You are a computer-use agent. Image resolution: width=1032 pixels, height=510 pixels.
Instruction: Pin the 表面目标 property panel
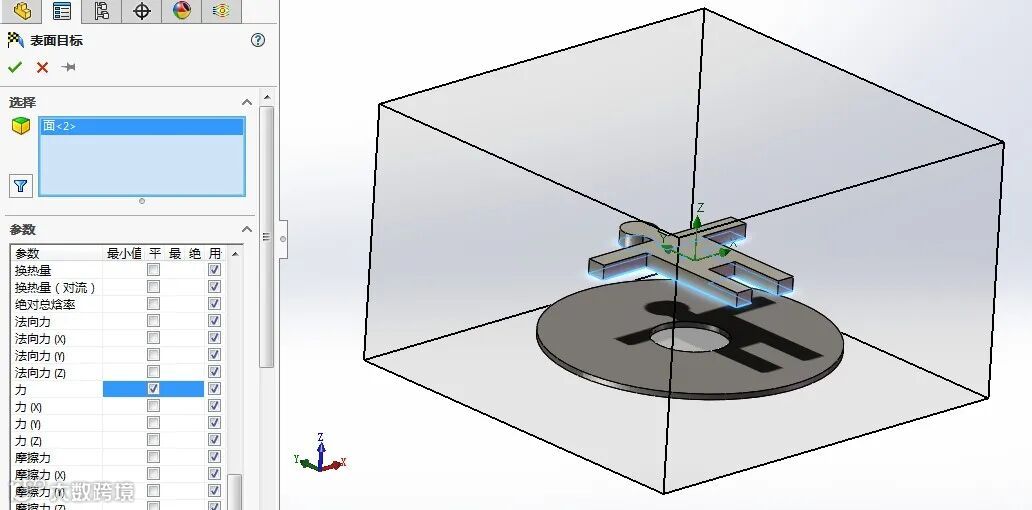coord(68,67)
